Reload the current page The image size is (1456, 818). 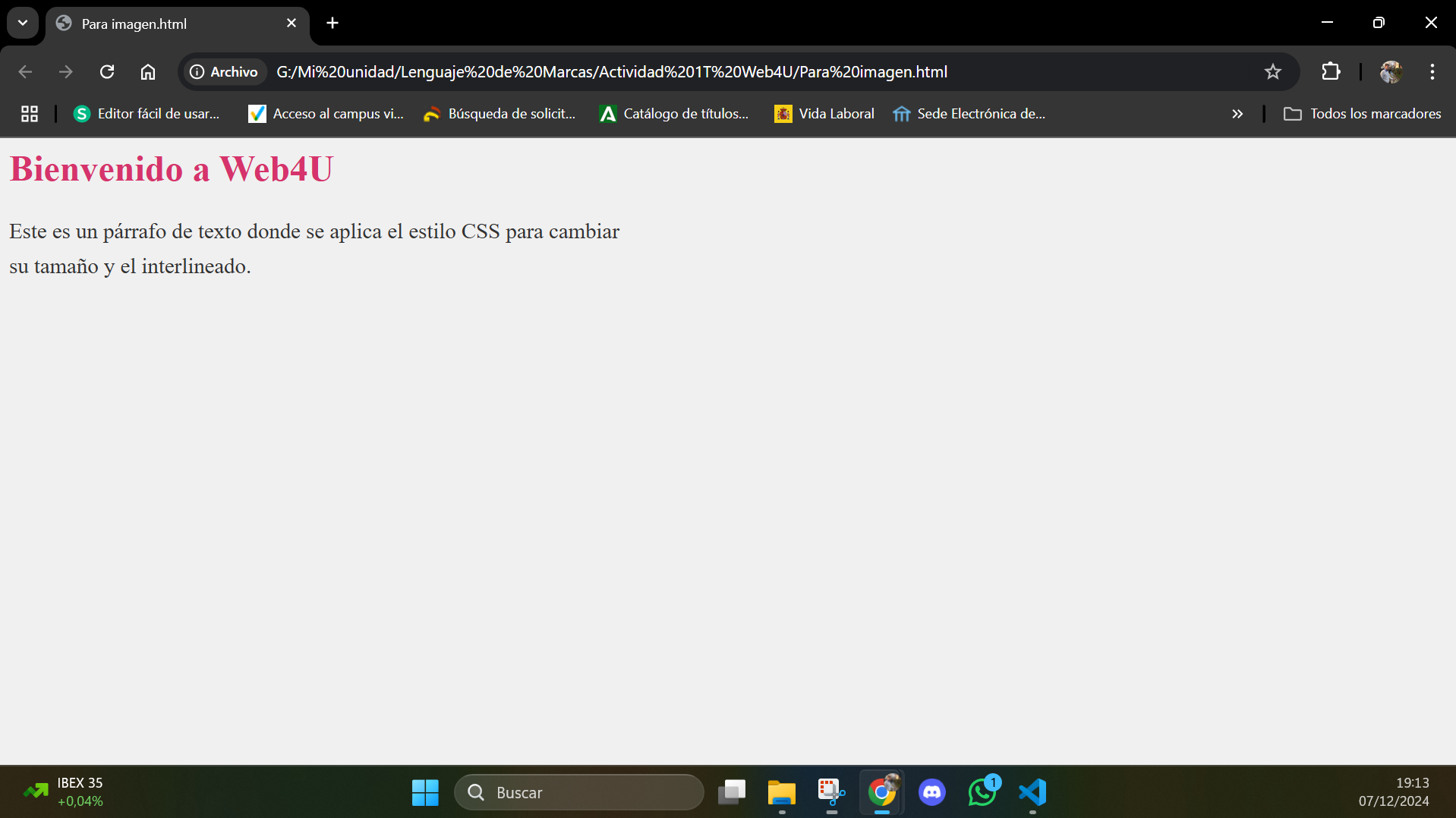click(107, 72)
